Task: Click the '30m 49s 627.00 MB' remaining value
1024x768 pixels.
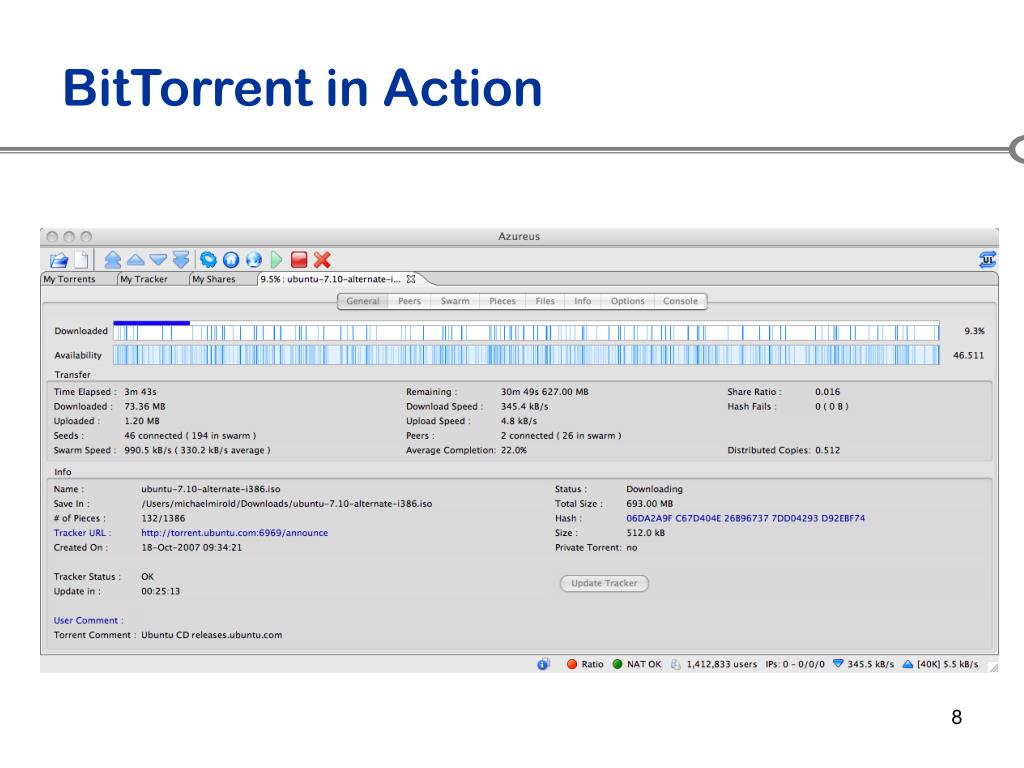Action: pyautogui.click(x=545, y=392)
